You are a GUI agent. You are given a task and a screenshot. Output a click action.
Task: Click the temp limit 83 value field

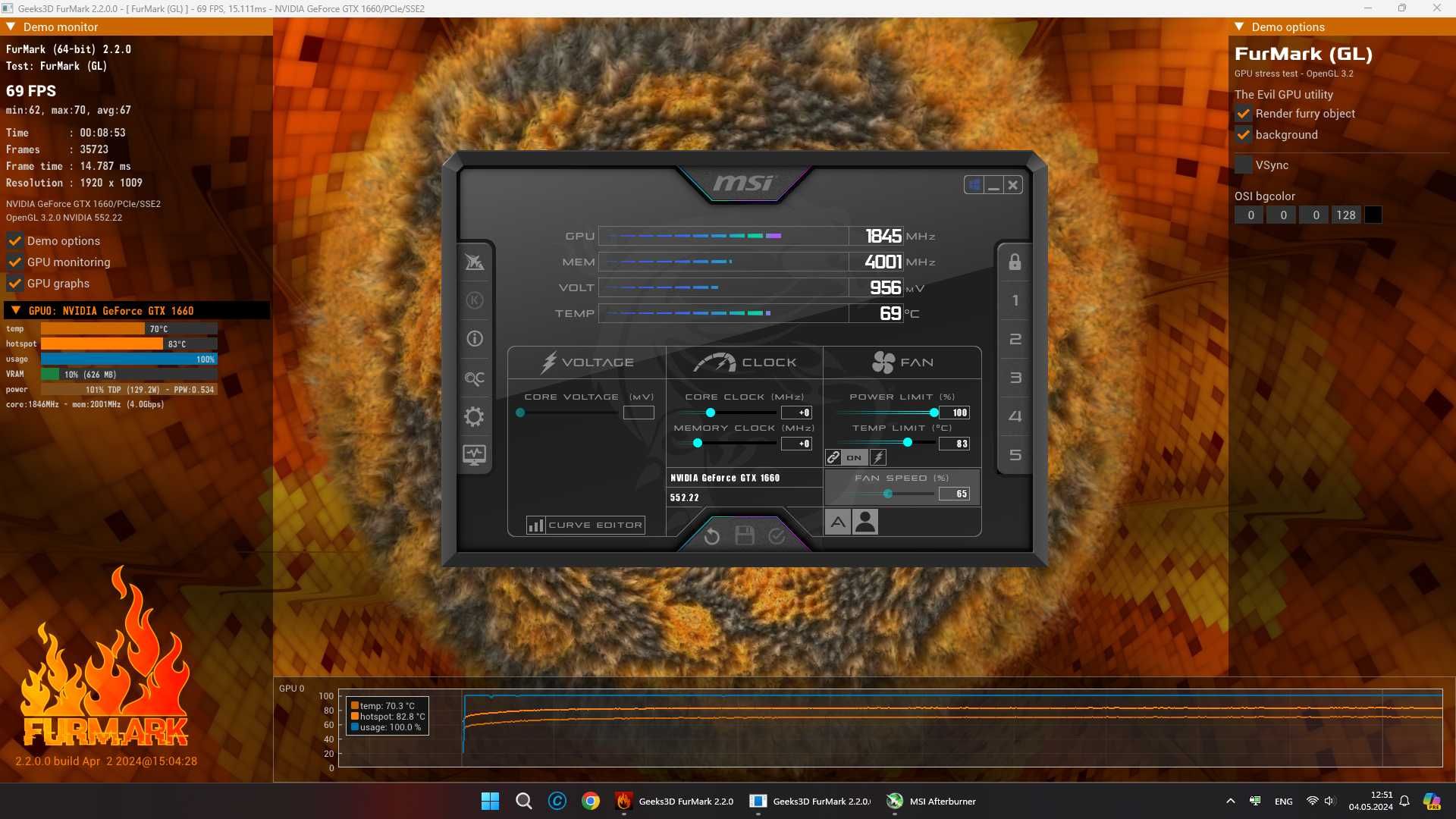[x=955, y=444]
